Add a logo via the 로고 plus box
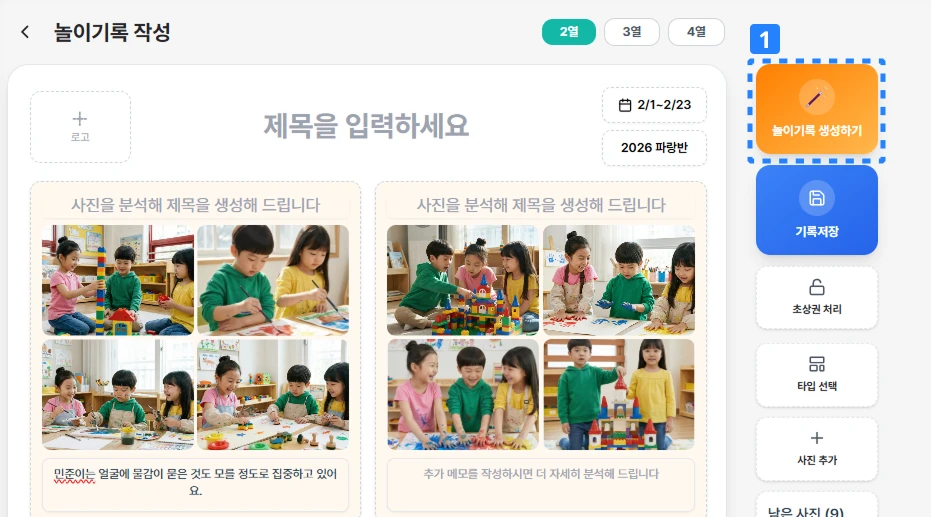This screenshot has width=931, height=517. 80,127
